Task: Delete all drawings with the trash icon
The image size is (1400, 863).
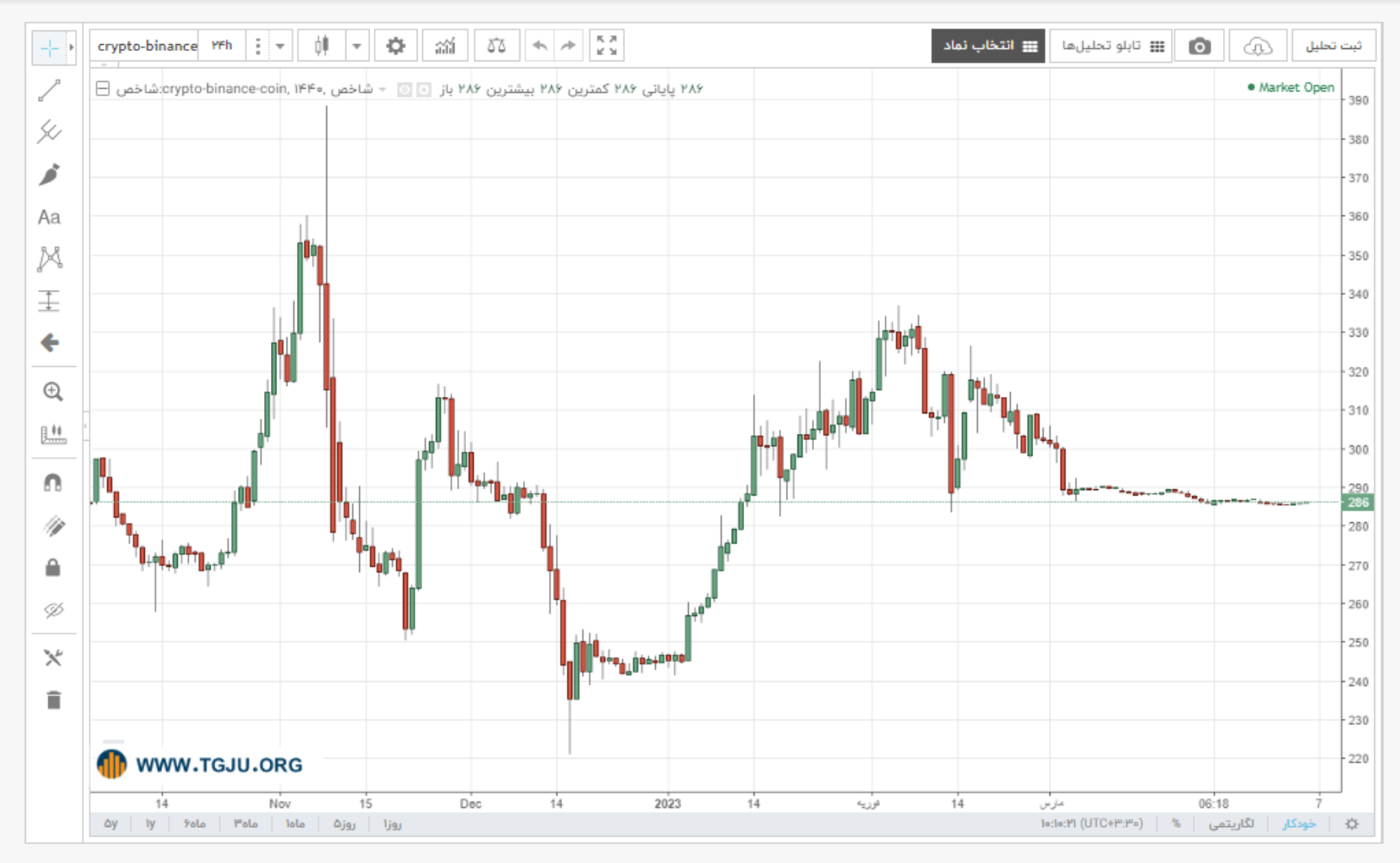Action: pos(54,700)
